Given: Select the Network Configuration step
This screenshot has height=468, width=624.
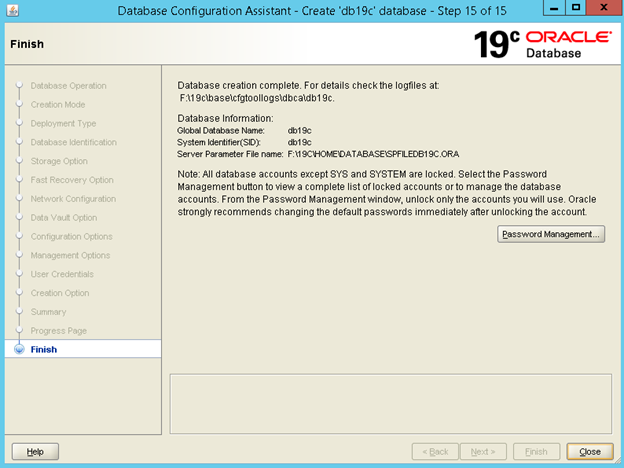Looking at the screenshot, I should [x=73, y=199].
